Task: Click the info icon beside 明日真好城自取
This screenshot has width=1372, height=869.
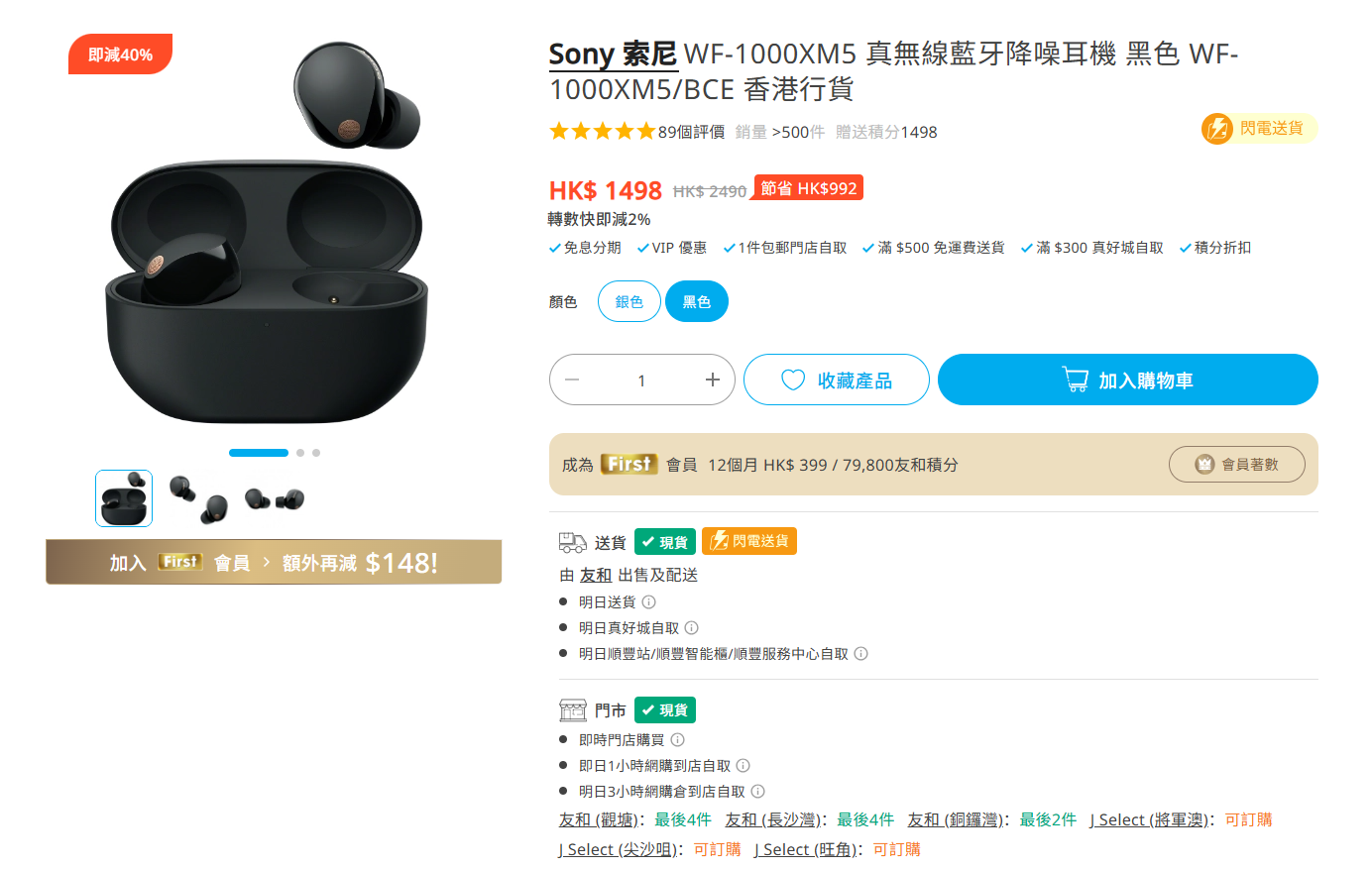Action: [692, 627]
